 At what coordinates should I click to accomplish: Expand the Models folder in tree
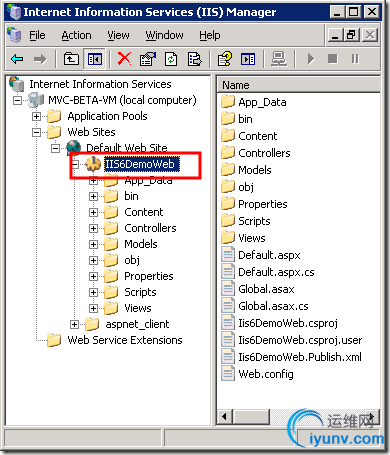(93, 244)
